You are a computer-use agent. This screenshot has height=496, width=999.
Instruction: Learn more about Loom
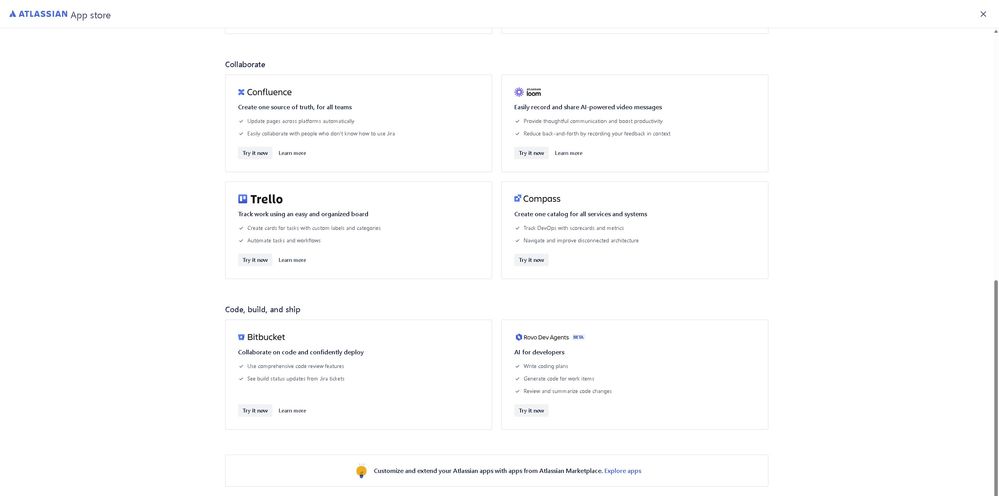568,153
